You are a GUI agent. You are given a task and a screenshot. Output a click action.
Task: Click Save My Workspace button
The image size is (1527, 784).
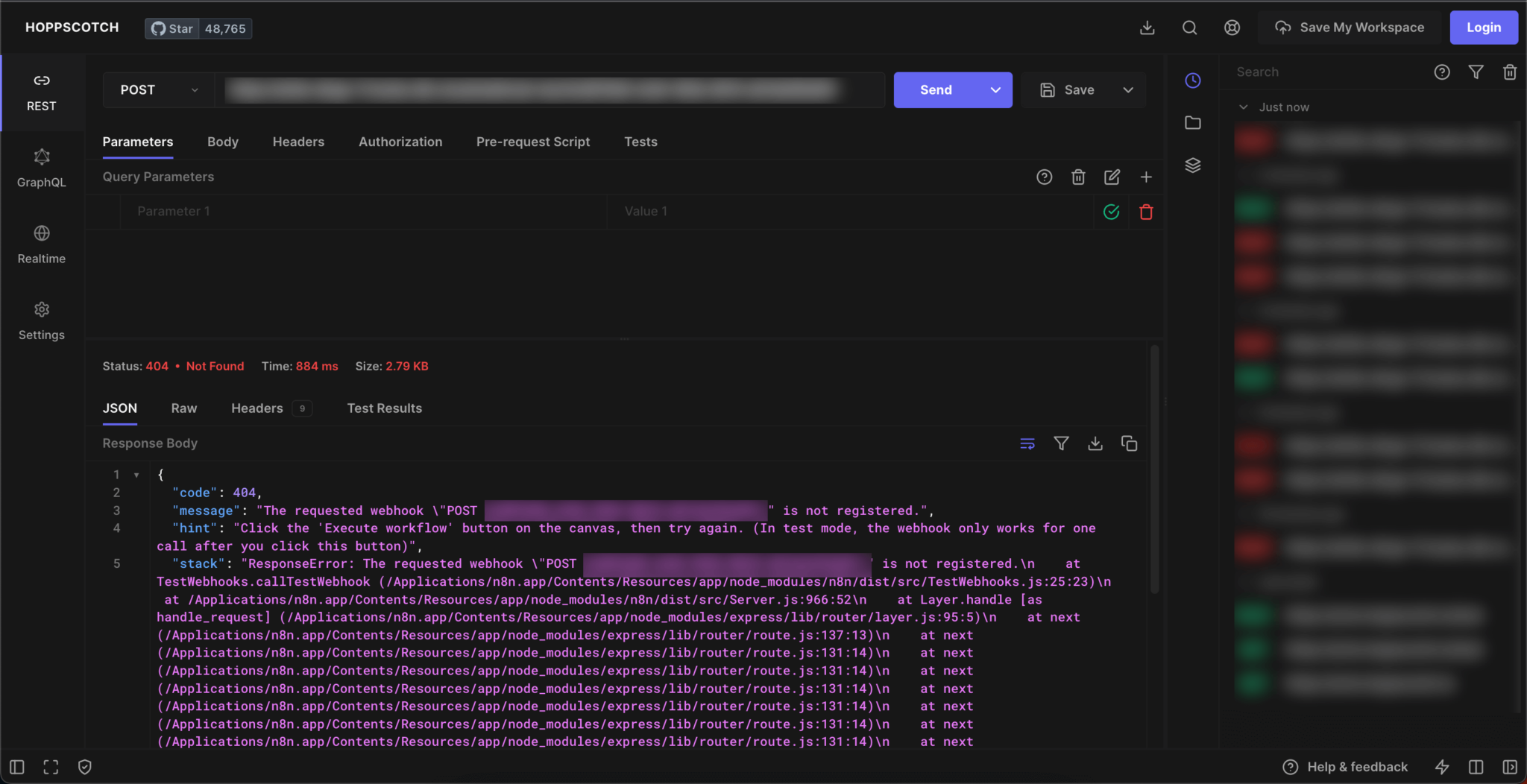pos(1350,28)
